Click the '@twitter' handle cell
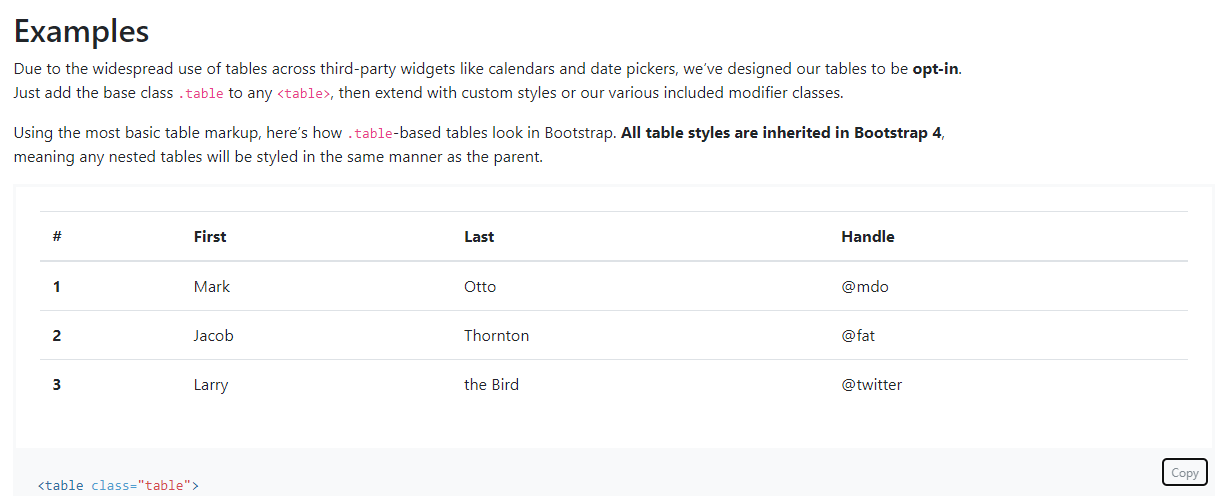 (872, 385)
